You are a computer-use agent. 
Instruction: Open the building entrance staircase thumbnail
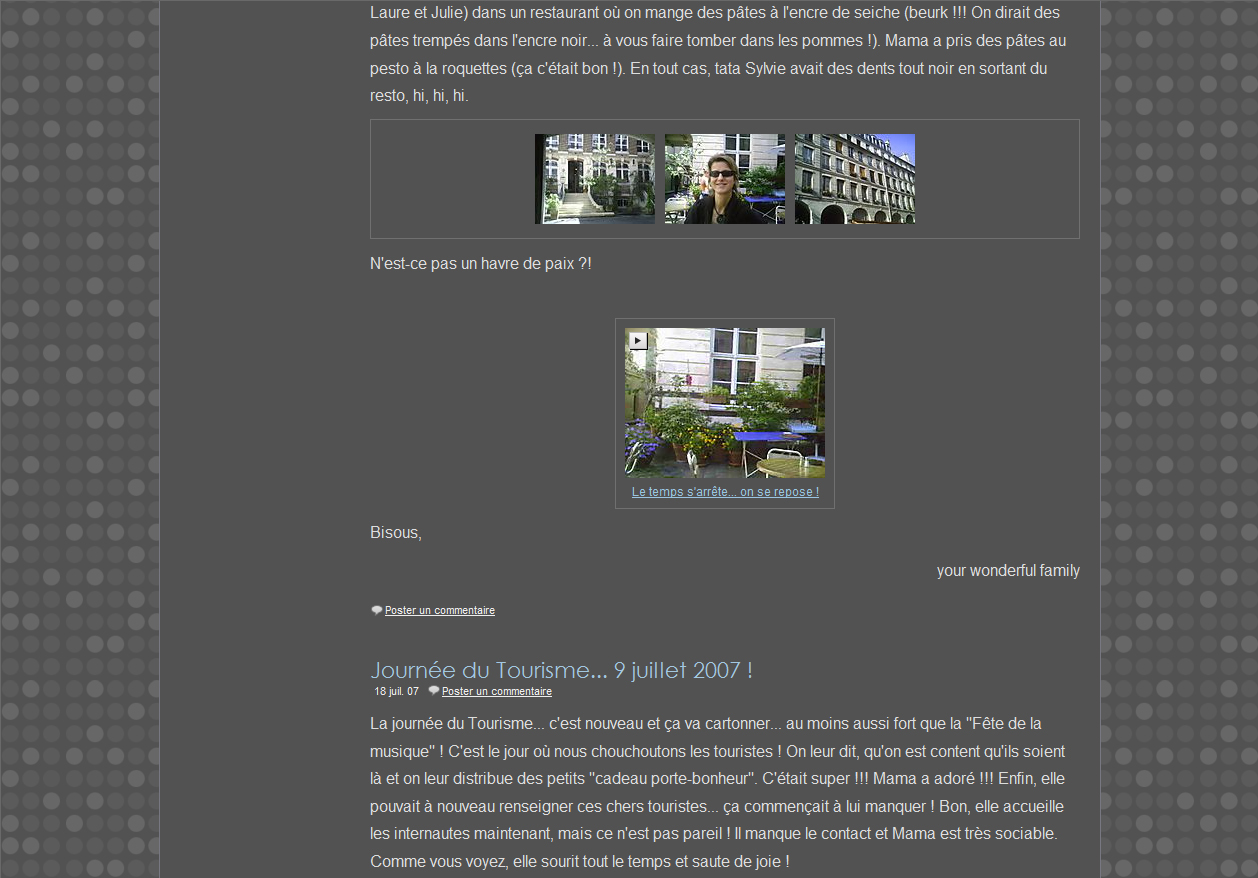pyautogui.click(x=594, y=179)
